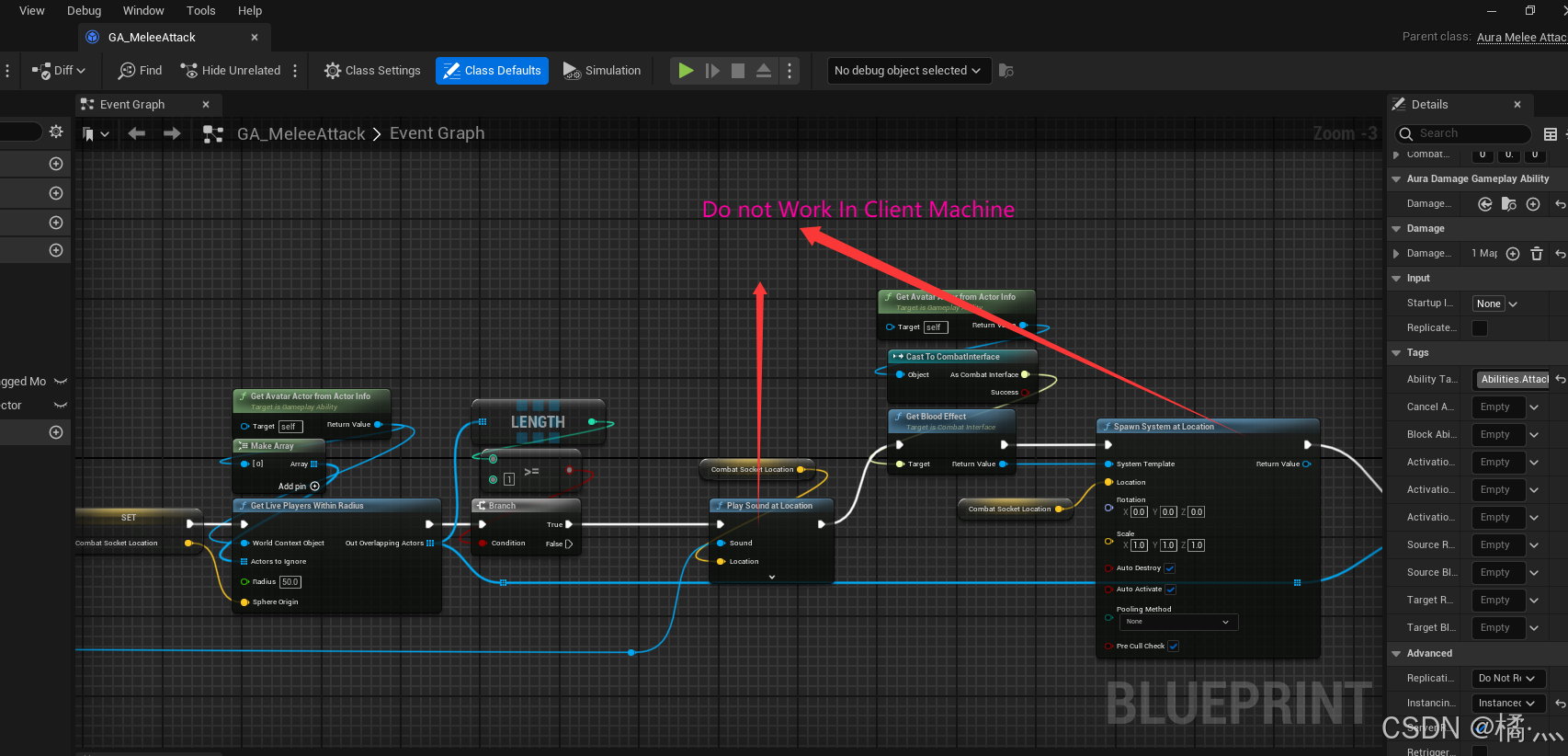
Task: Navigate back in graph history
Action: point(137,133)
